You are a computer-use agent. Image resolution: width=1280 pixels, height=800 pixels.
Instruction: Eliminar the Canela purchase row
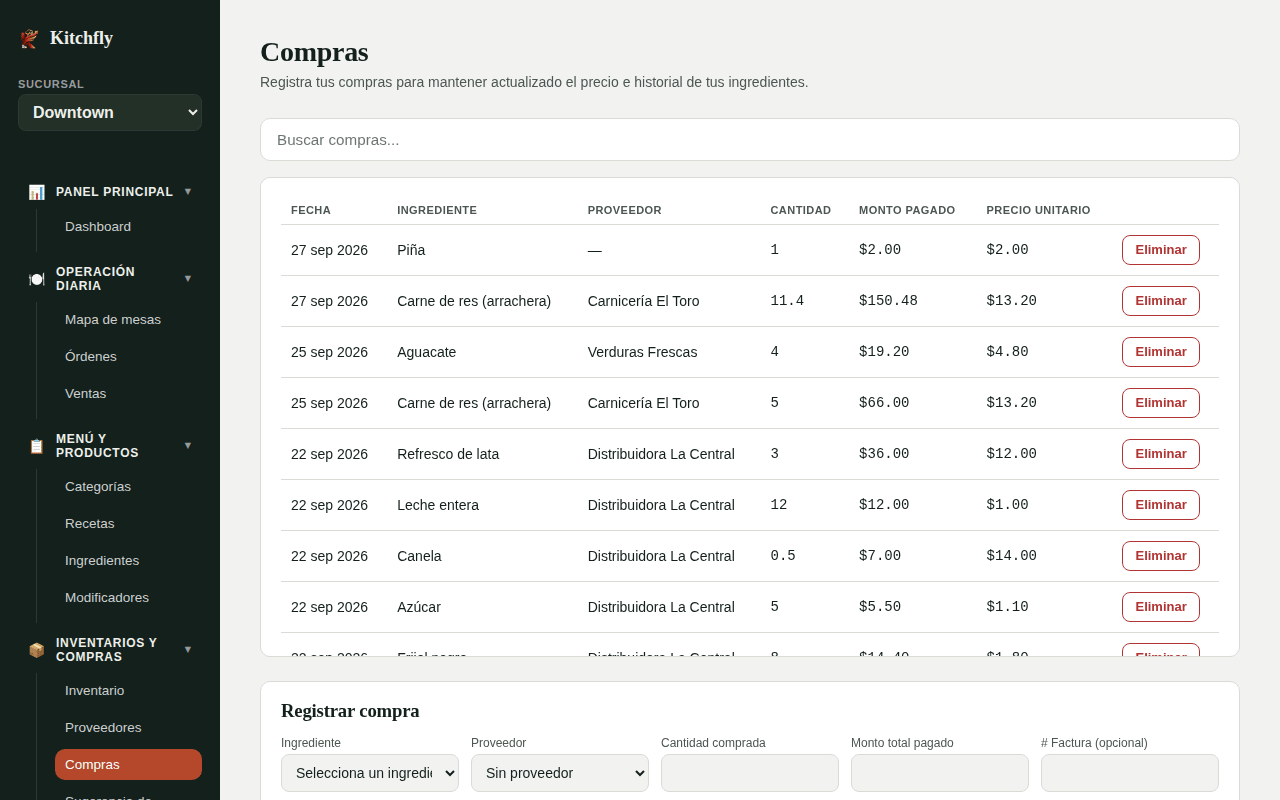1160,556
